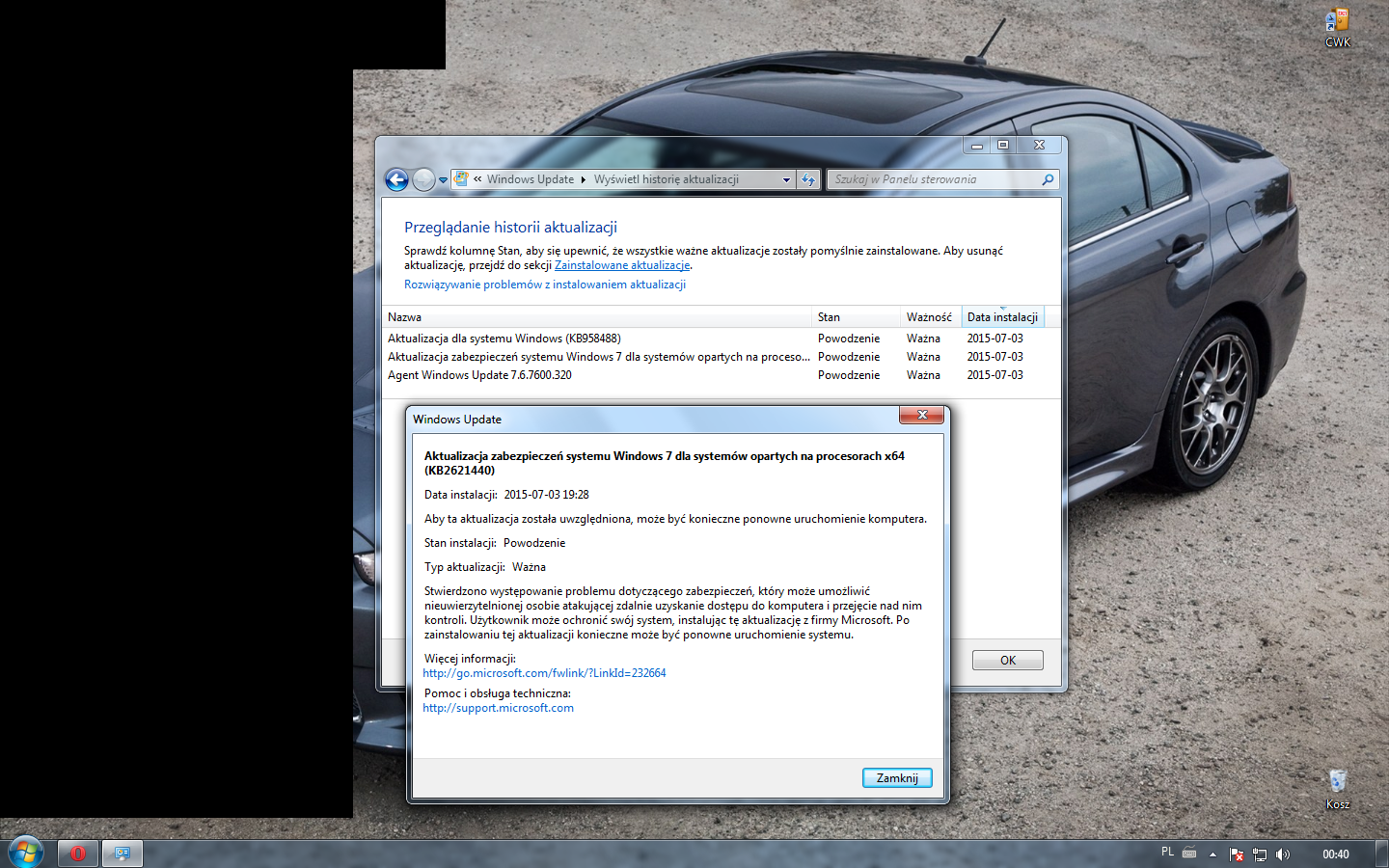The width and height of the screenshot is (1389, 868).
Task: Open 'Rozwiązywanie problemów z instalowaniem aktualizacji' link
Action: (x=545, y=285)
